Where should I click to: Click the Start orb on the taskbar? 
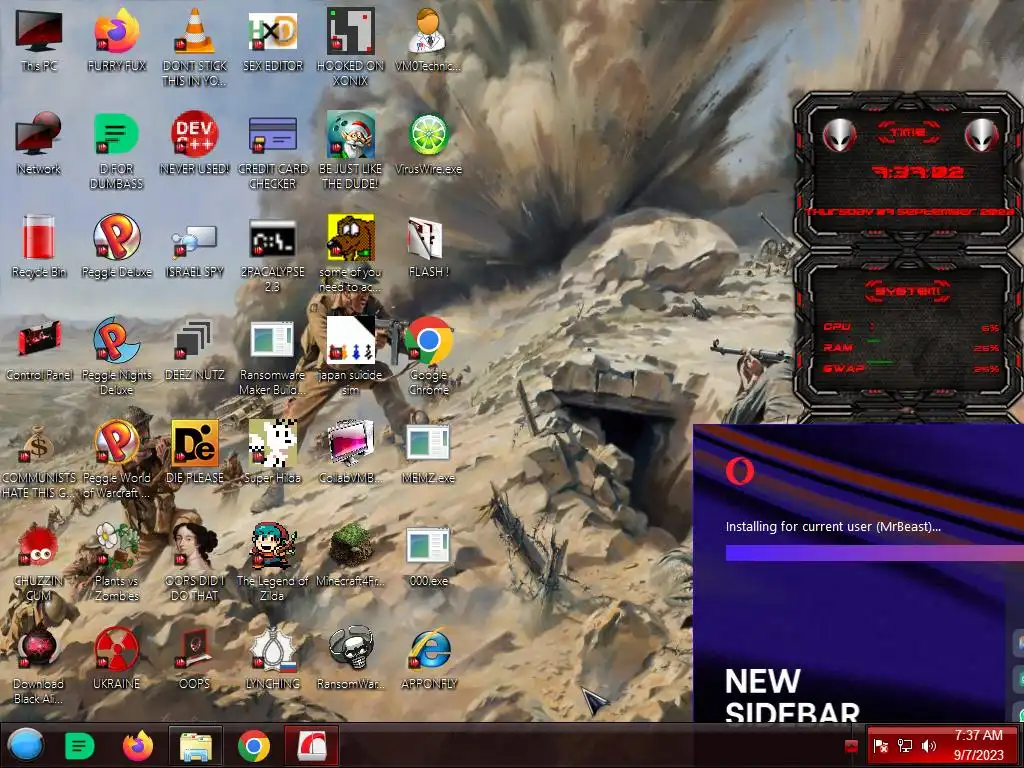click(x=26, y=745)
